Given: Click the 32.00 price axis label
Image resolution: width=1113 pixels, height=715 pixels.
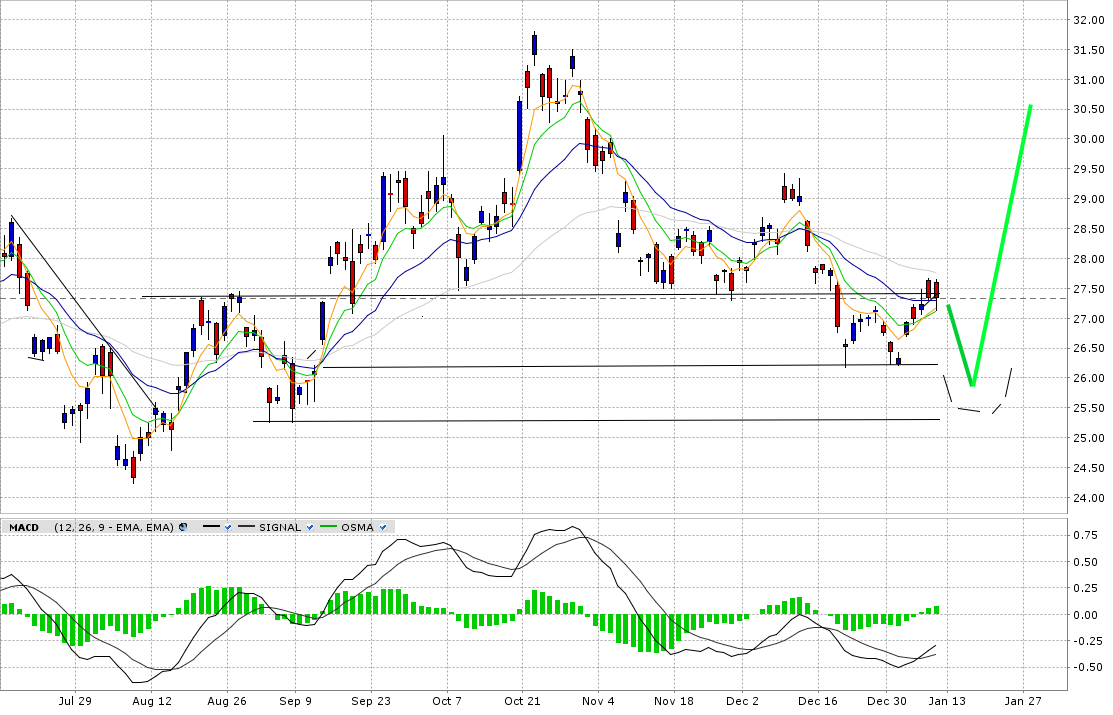Looking at the screenshot, I should tap(1087, 20).
